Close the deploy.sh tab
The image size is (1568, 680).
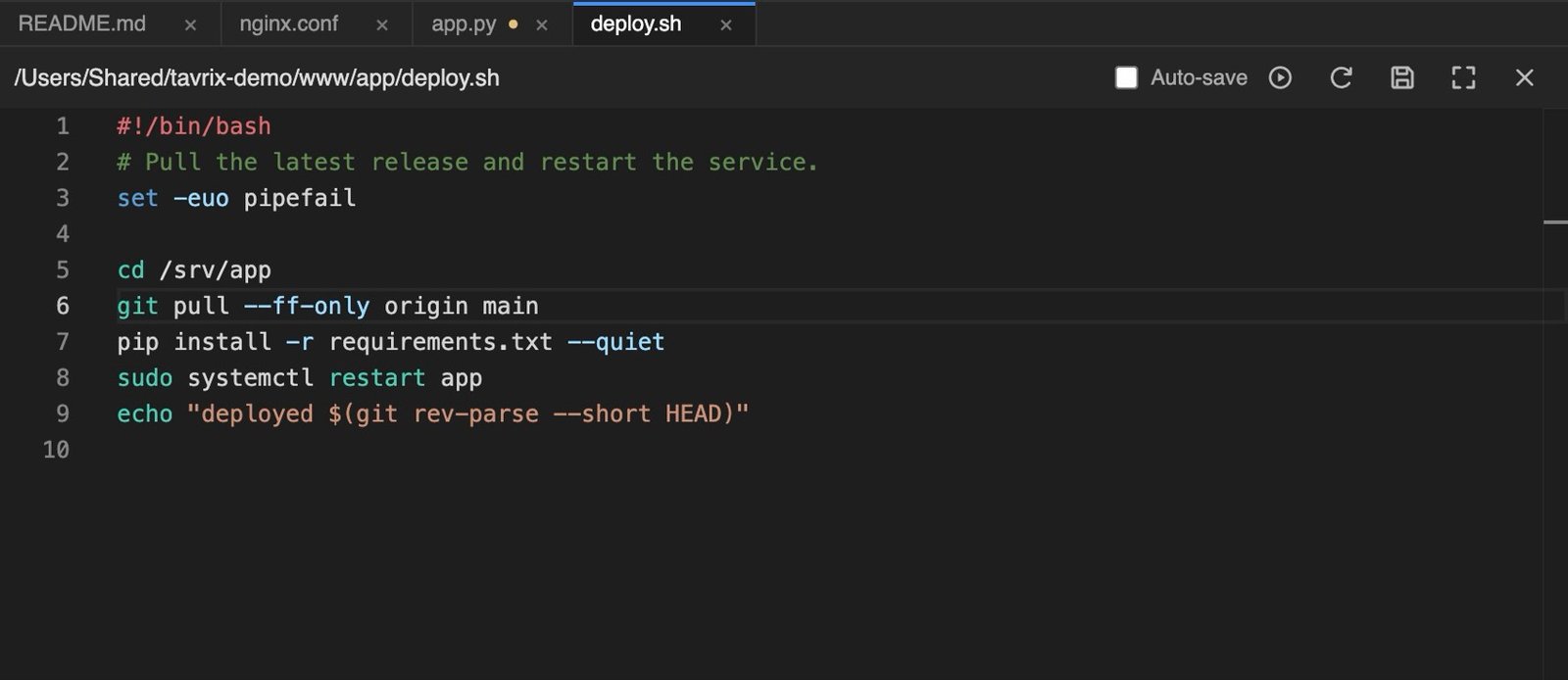pyautogui.click(x=726, y=25)
